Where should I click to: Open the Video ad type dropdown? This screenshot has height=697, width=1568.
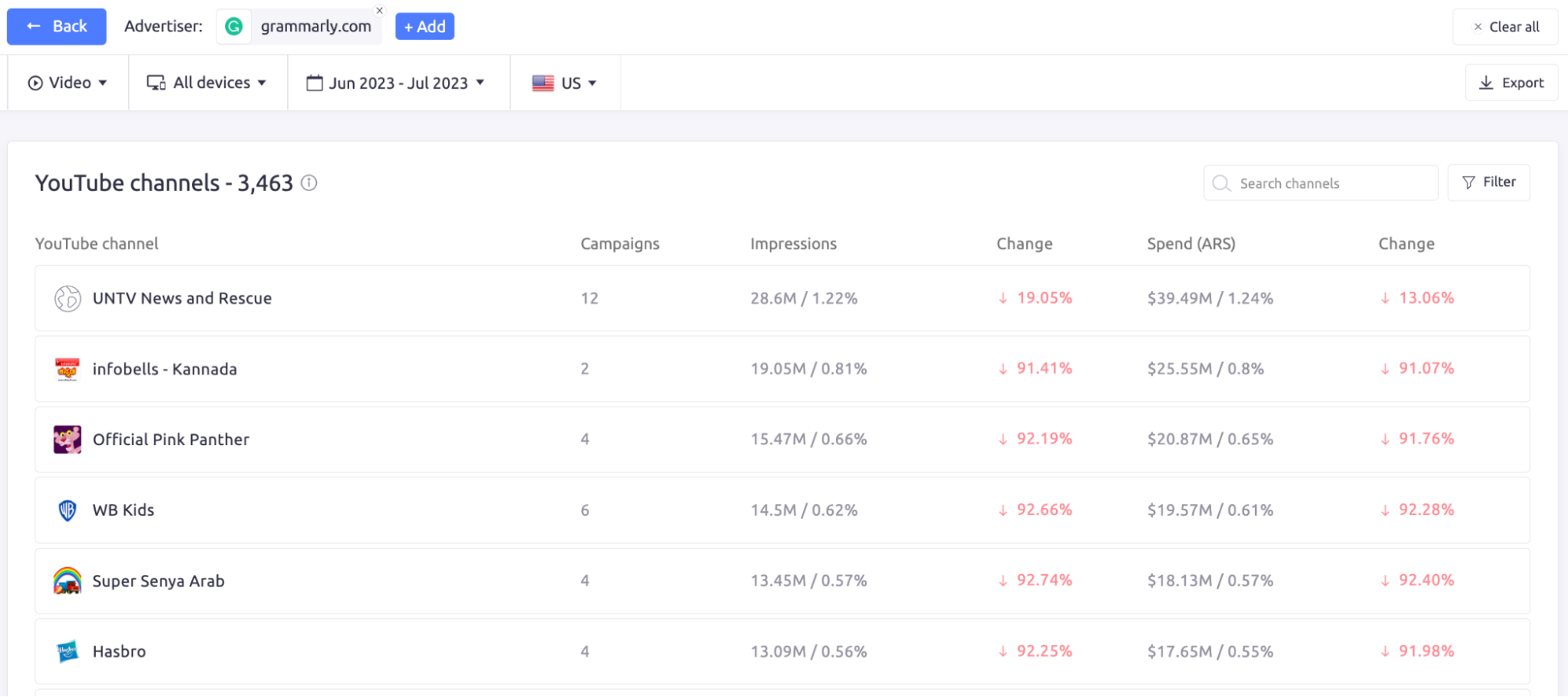[67, 82]
